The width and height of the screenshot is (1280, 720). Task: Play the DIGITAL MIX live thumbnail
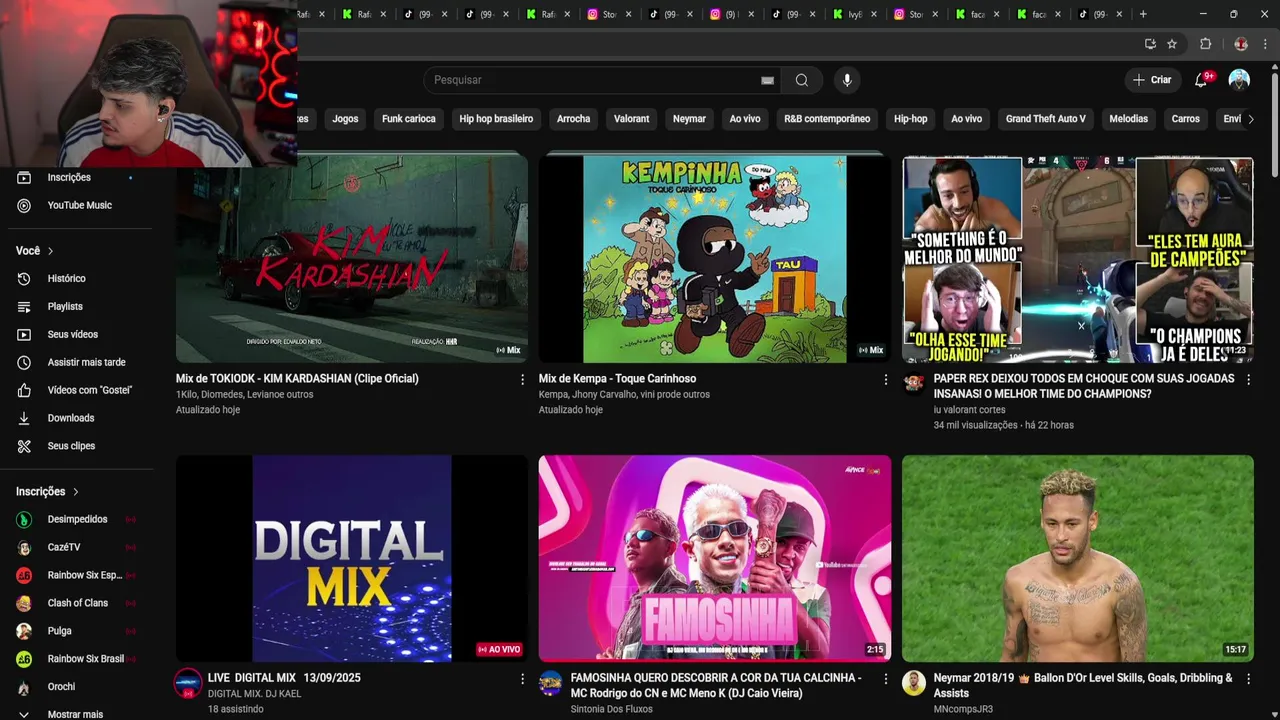[x=352, y=558]
